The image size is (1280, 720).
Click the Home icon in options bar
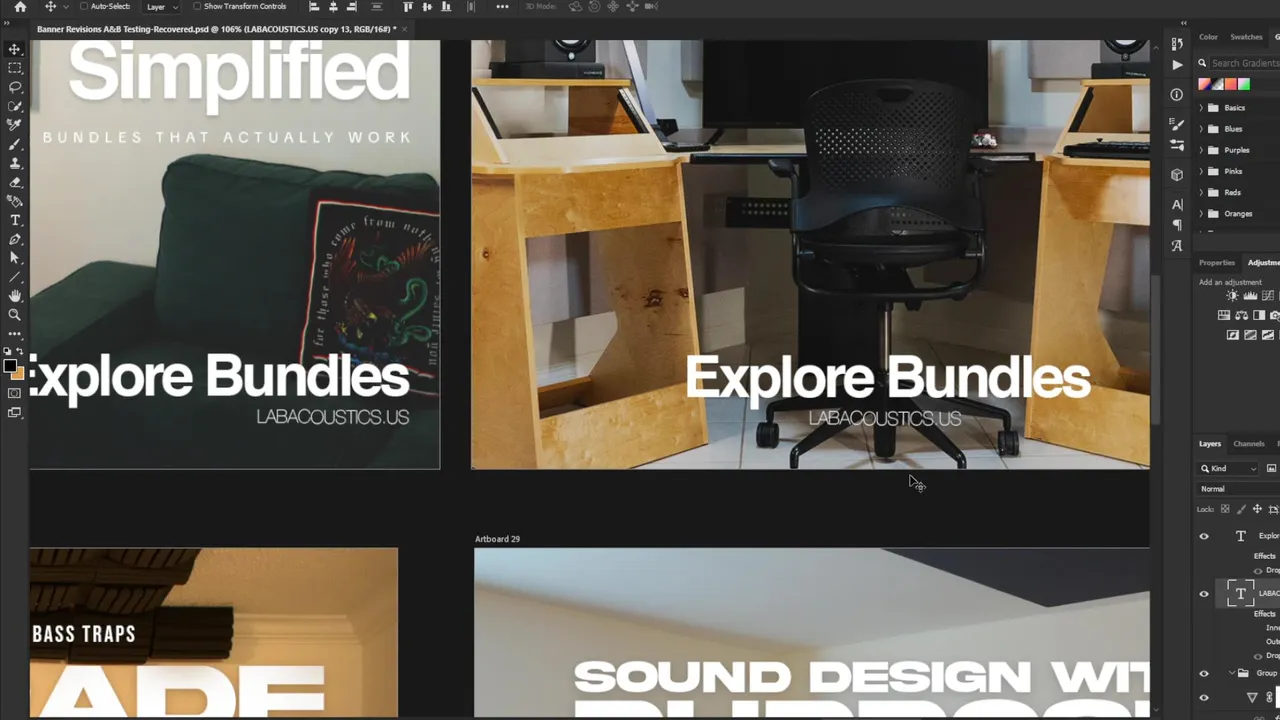tap(20, 7)
